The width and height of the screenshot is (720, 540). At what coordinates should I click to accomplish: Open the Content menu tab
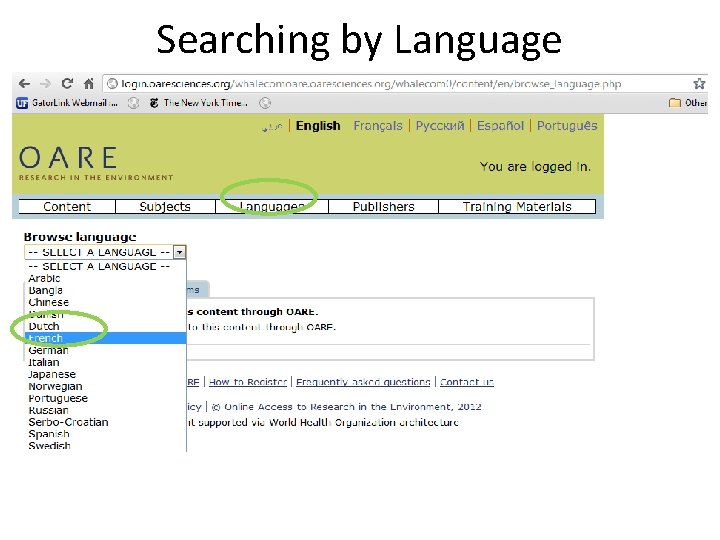[67, 207]
